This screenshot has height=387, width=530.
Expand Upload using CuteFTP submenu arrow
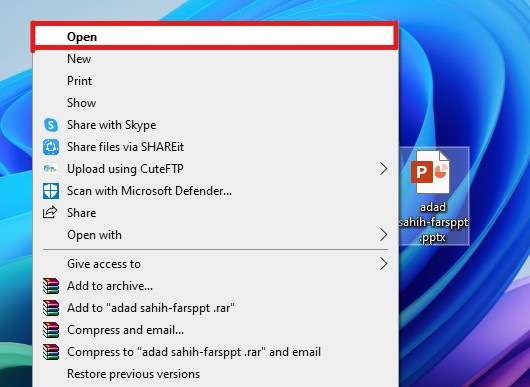383,169
